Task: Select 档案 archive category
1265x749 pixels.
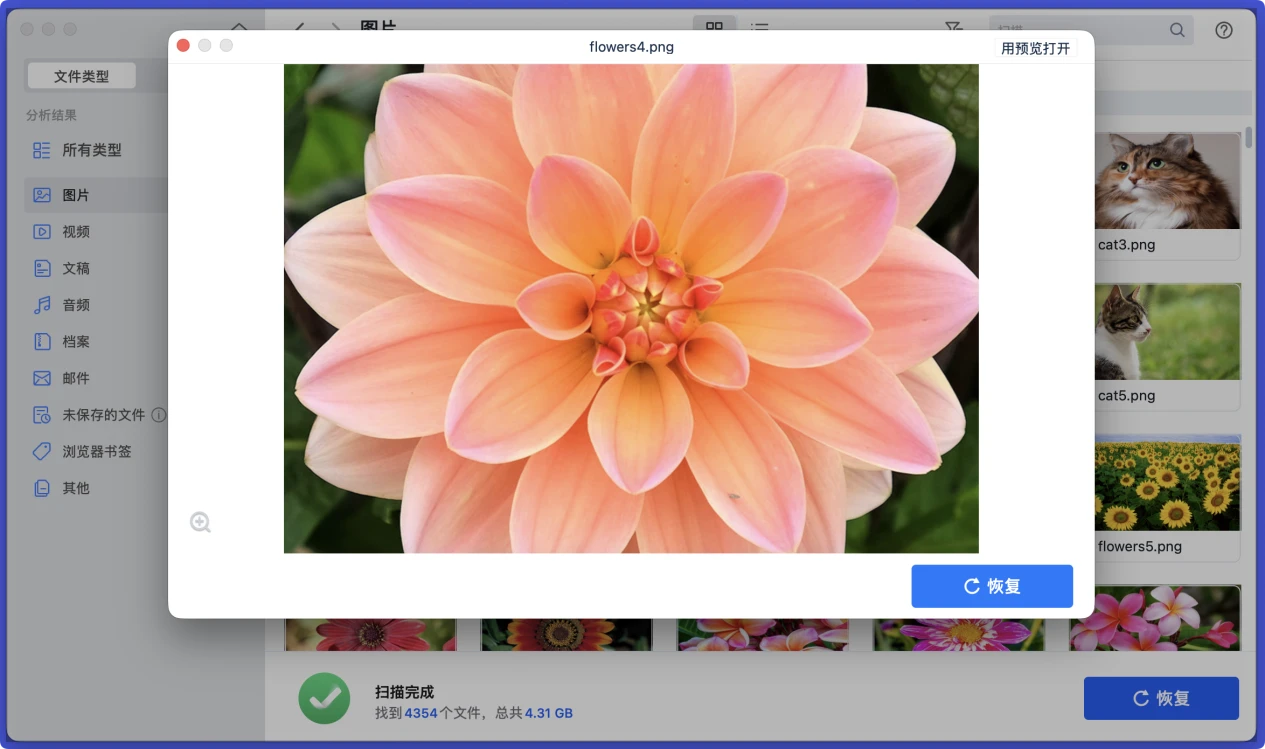Action: [76, 342]
